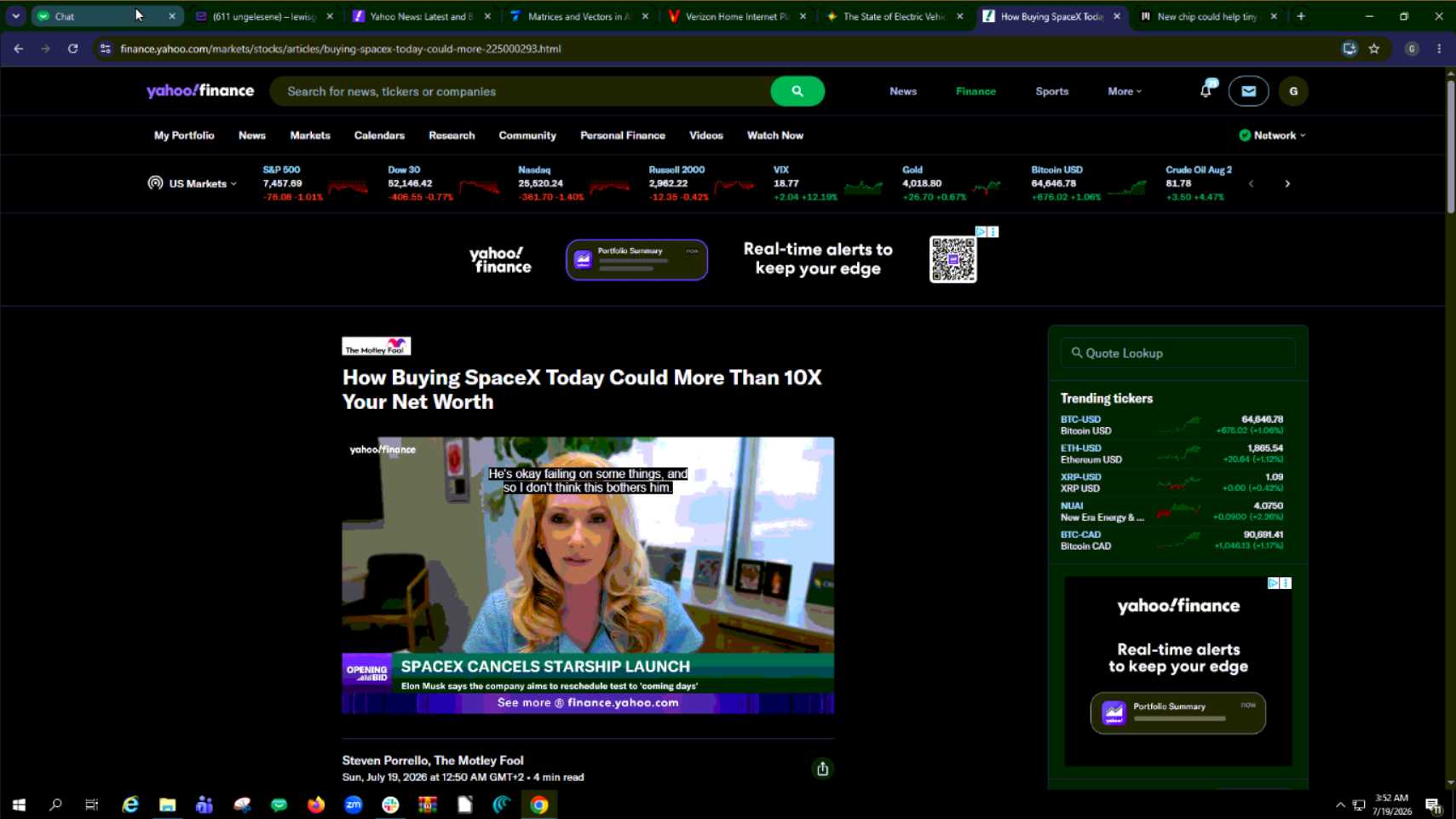Open the Chrome three-dot menu
Image resolution: width=1456 pixels, height=819 pixels.
[1439, 49]
